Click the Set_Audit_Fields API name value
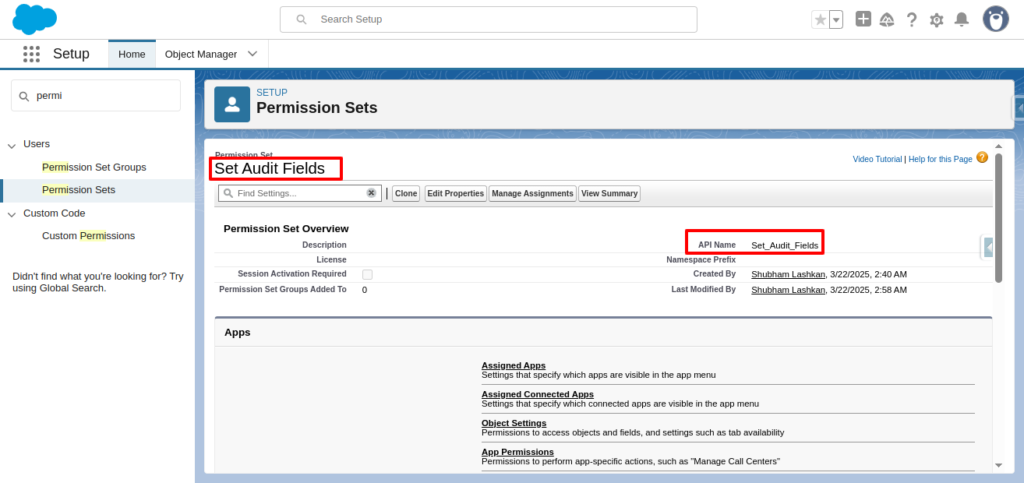The width and height of the screenshot is (1024, 483). point(784,245)
